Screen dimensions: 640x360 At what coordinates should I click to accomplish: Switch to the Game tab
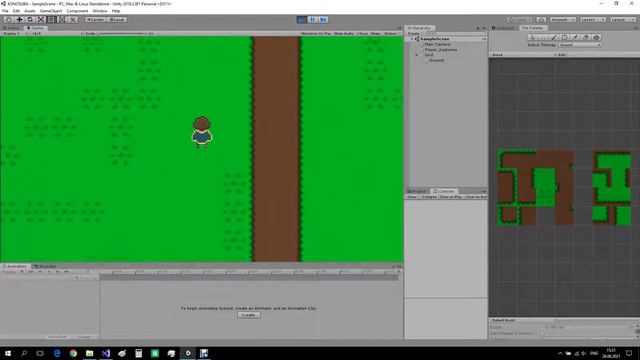[x=35, y=28]
